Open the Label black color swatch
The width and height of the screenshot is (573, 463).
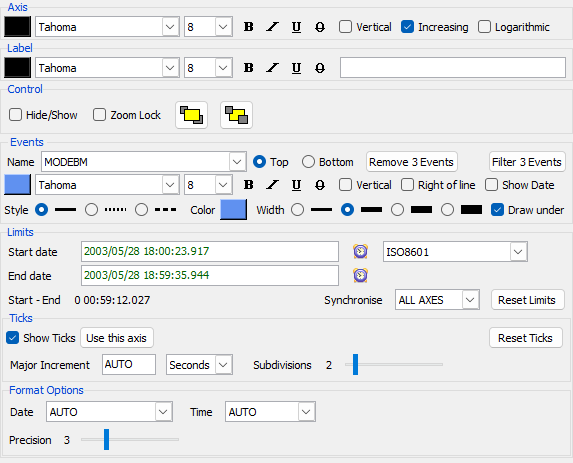[18, 68]
